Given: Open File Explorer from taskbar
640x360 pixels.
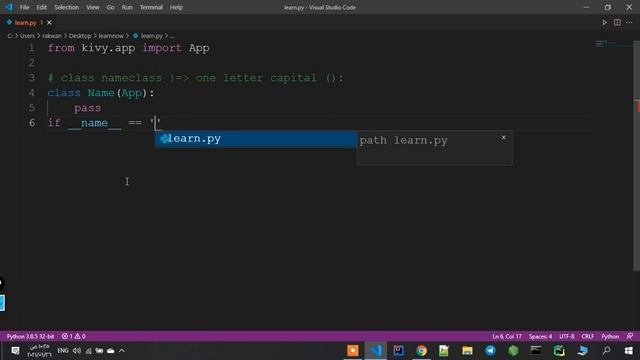Looking at the screenshot, I should pos(467,351).
